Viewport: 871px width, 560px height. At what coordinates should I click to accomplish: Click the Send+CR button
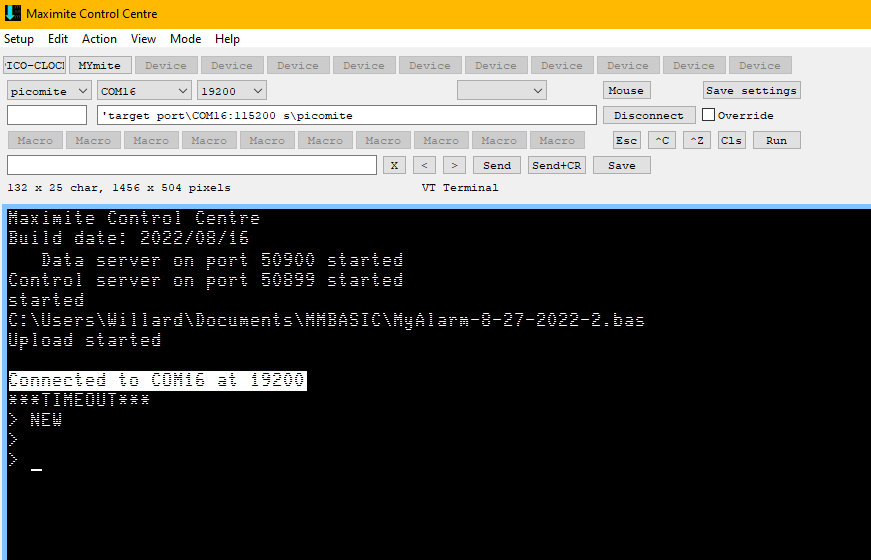(x=557, y=165)
